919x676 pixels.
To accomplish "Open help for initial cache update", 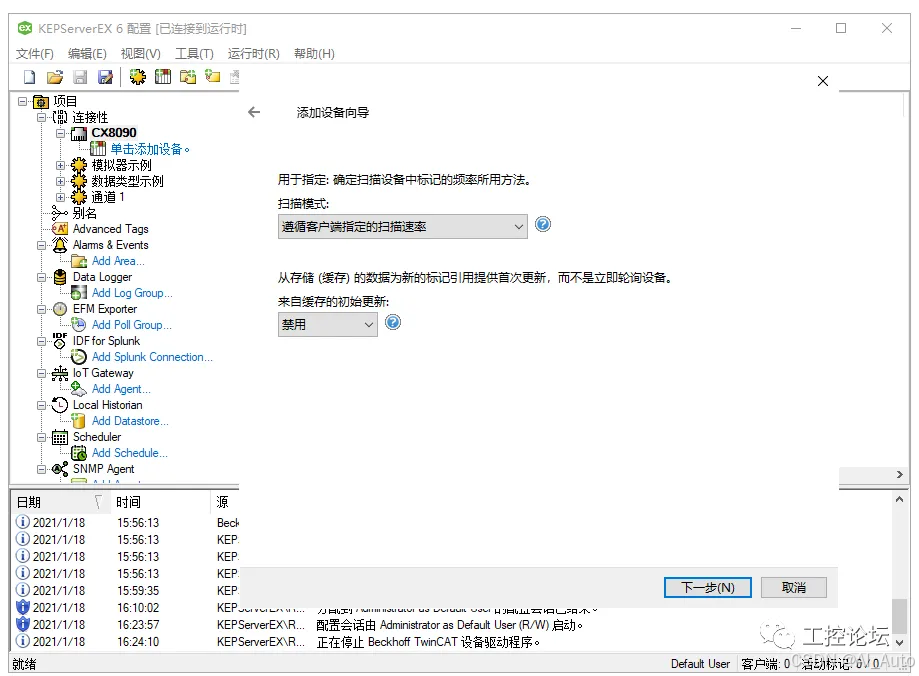I will tap(393, 322).
